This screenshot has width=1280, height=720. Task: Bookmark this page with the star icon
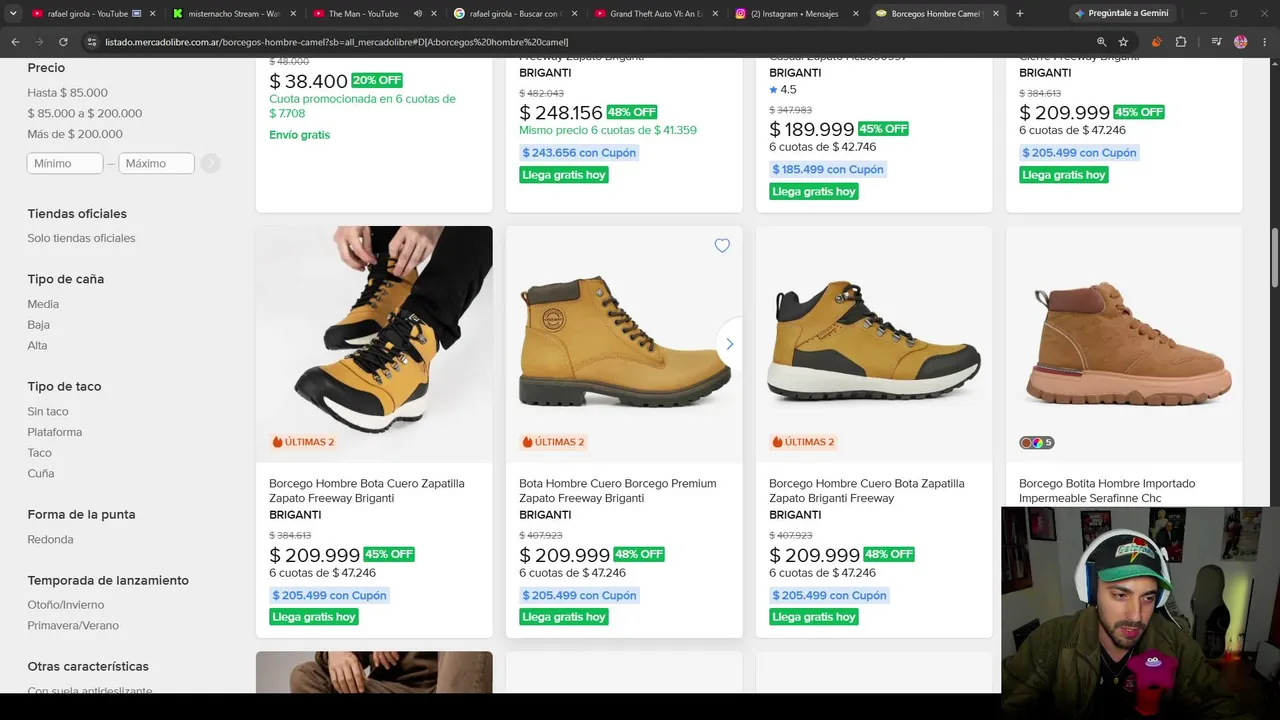click(1123, 42)
